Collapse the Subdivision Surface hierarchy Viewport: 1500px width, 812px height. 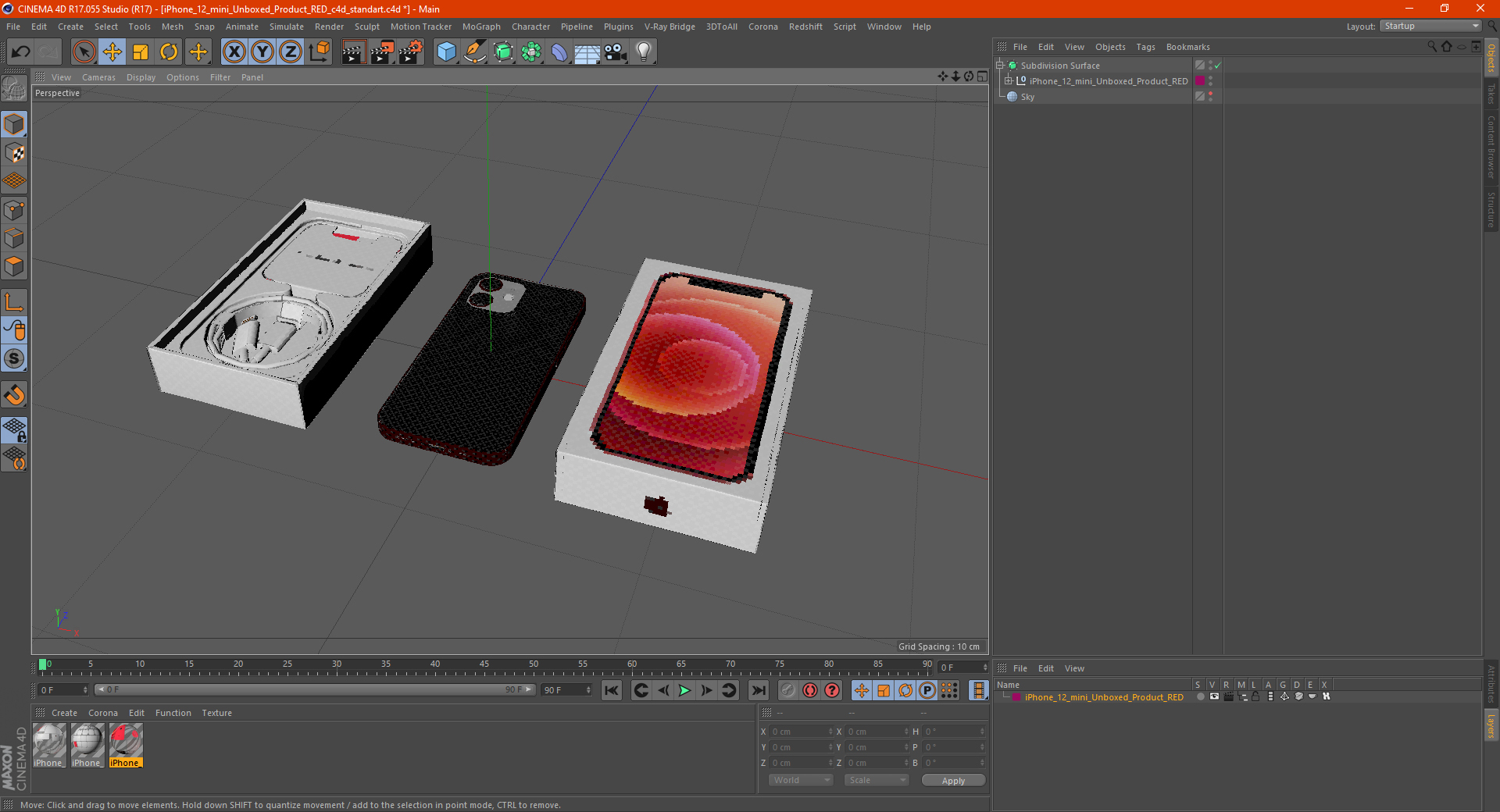(999, 66)
